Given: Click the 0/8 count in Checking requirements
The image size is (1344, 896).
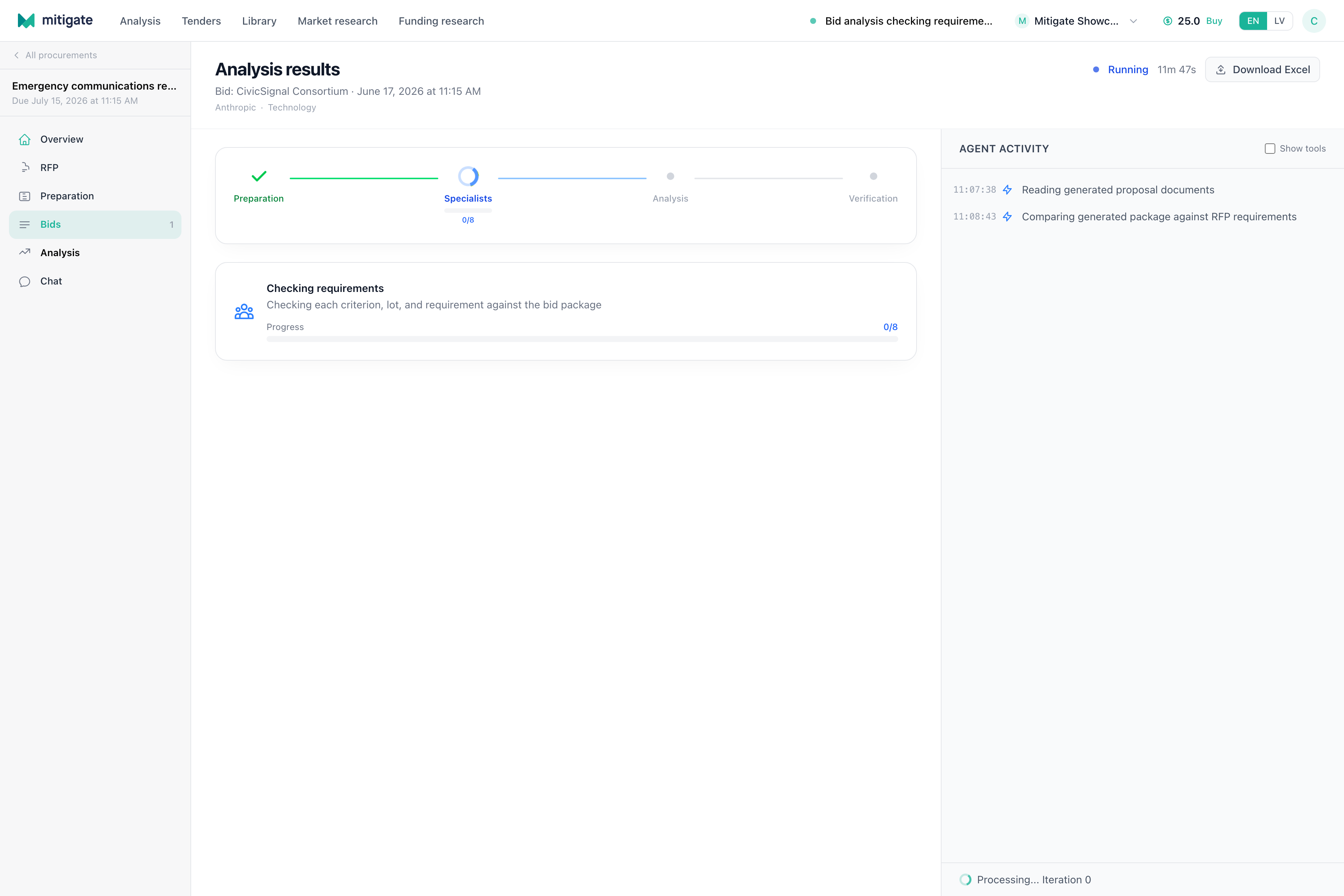Looking at the screenshot, I should coord(890,327).
